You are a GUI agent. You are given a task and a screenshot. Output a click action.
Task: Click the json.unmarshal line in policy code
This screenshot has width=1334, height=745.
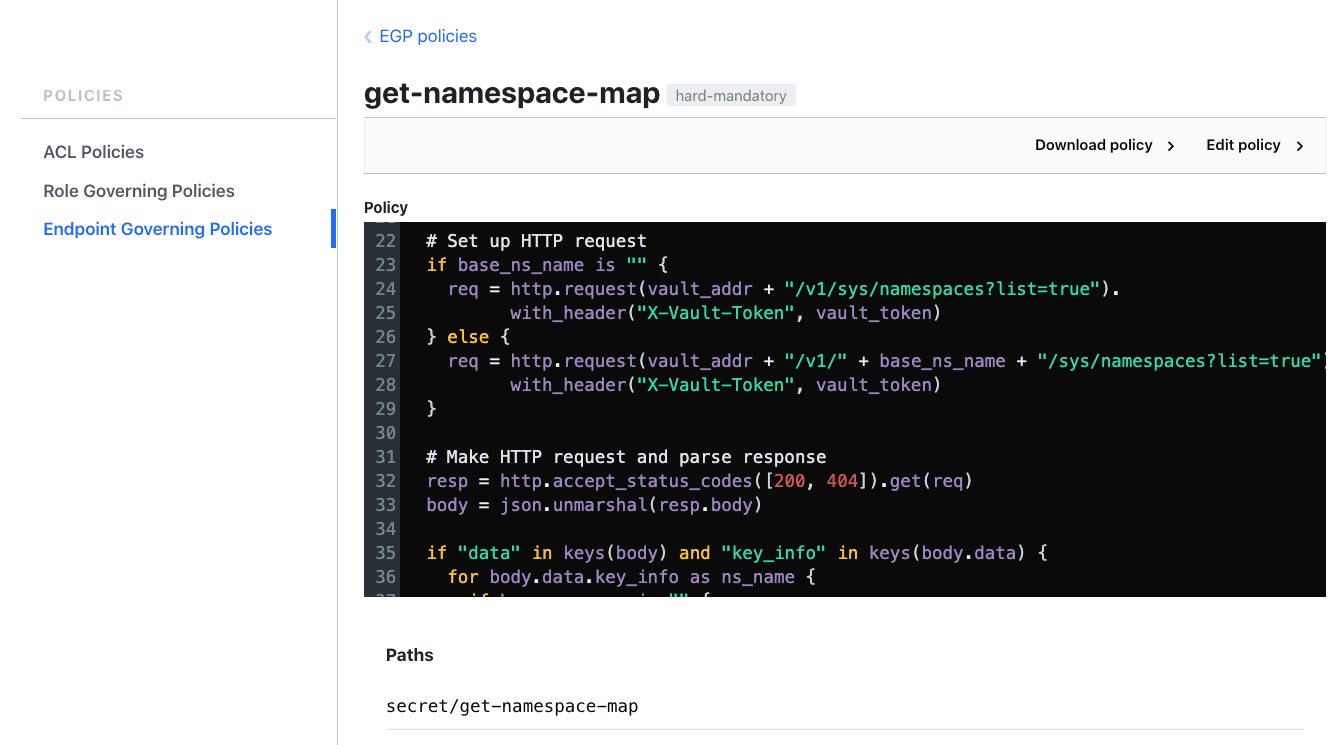click(x=594, y=505)
